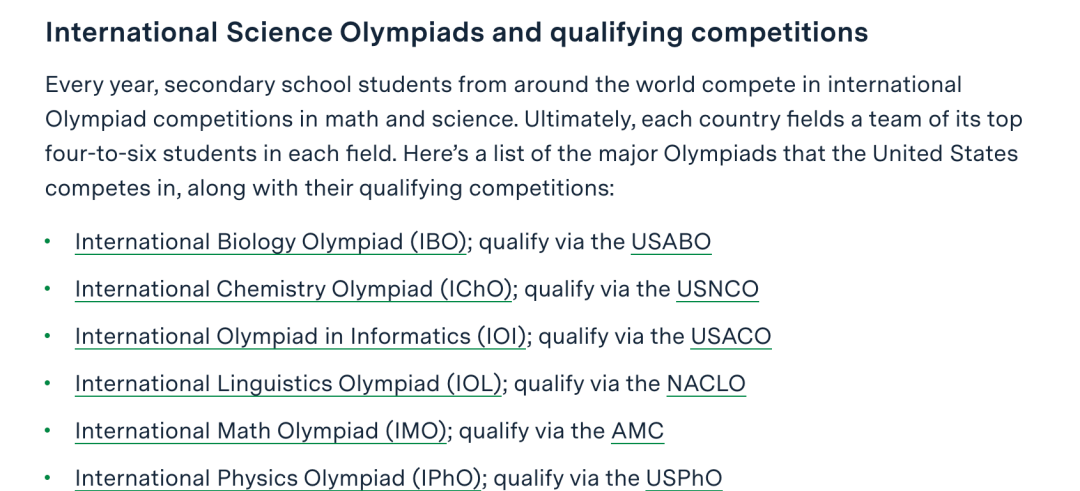The height and width of the screenshot is (491, 1080).
Task: Go to the USPhO link
Action: [684, 478]
